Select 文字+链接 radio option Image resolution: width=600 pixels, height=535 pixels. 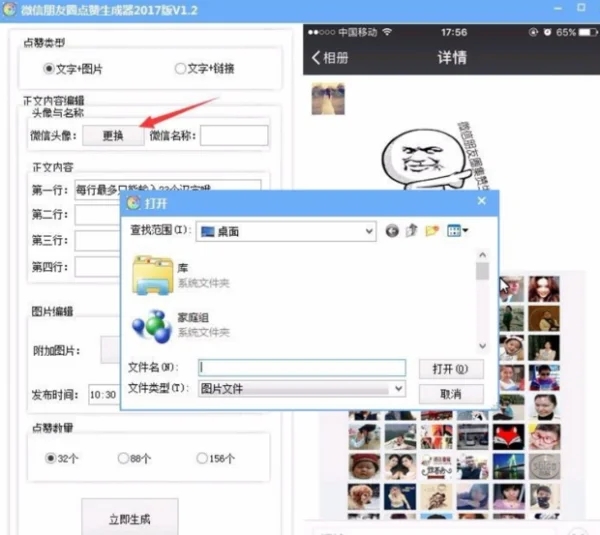180,69
